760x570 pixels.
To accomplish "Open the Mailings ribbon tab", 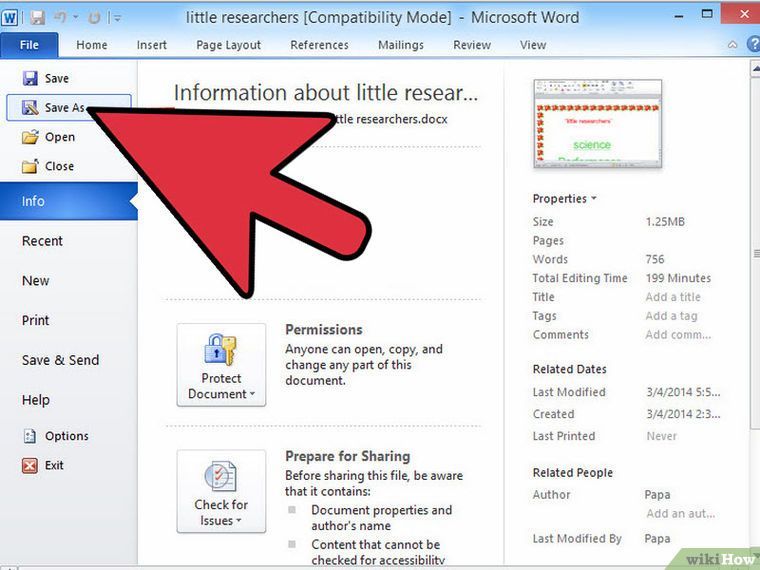I will click(x=401, y=45).
